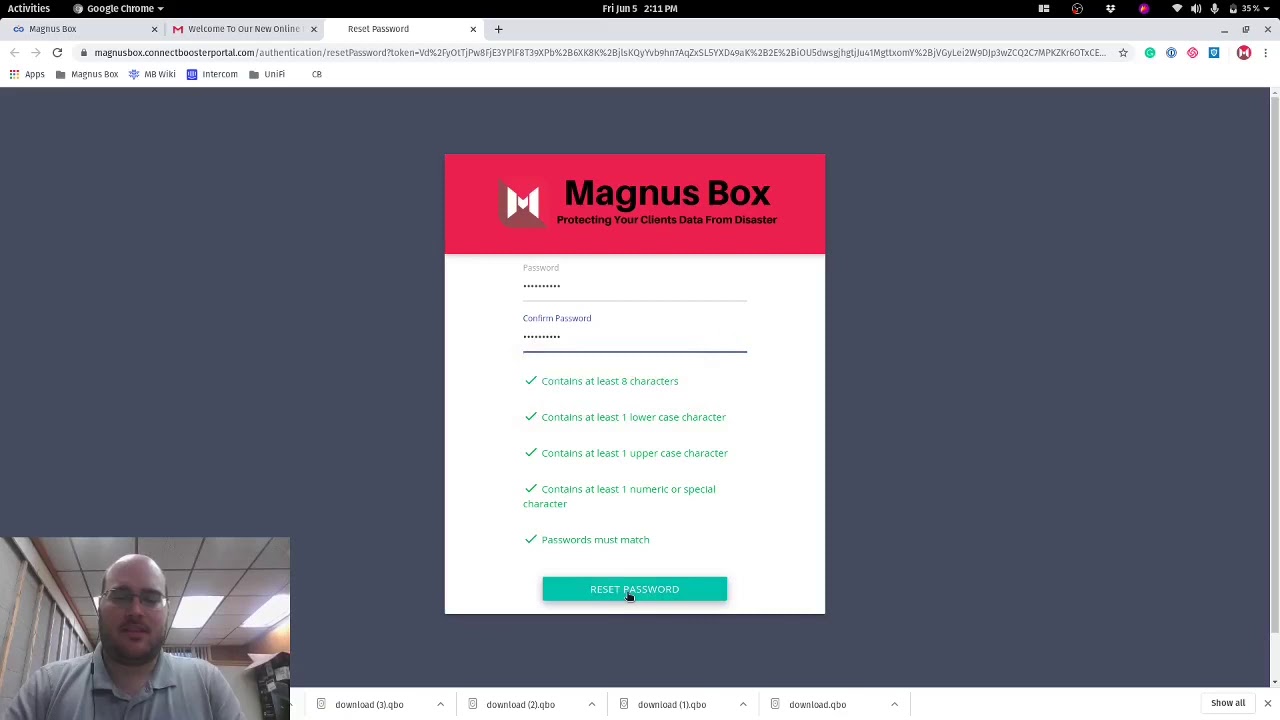Open the Intercom bookmark
The image size is (1280, 720).
pos(212,74)
